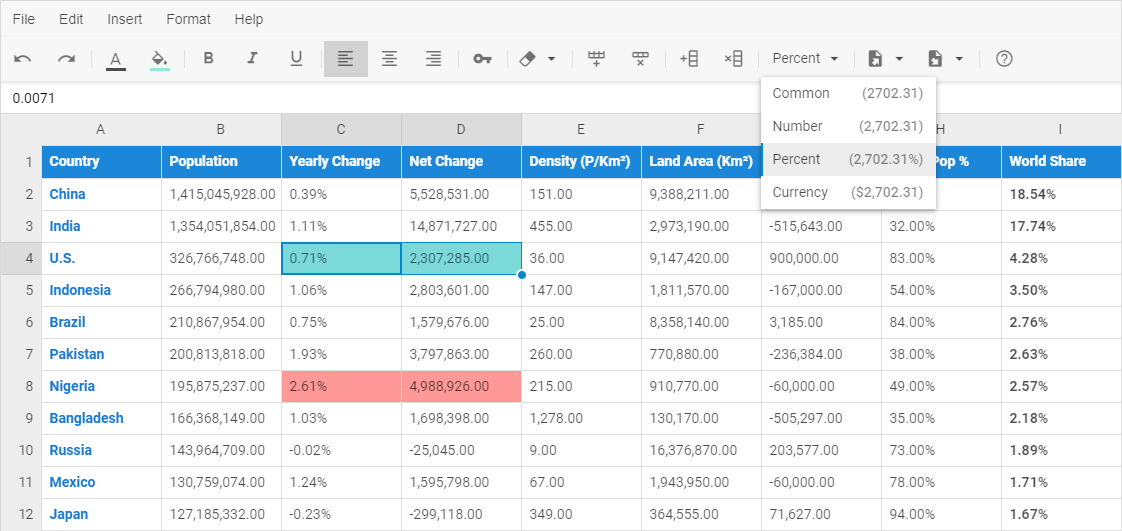1122x531 pixels.
Task: Collapse the Percent format dropdown
Action: point(805,59)
